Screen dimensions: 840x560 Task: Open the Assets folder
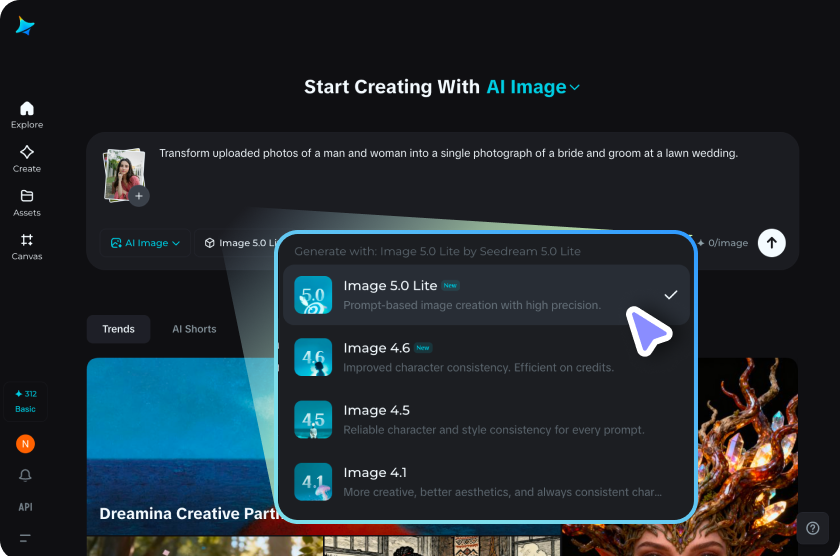pyautogui.click(x=27, y=203)
